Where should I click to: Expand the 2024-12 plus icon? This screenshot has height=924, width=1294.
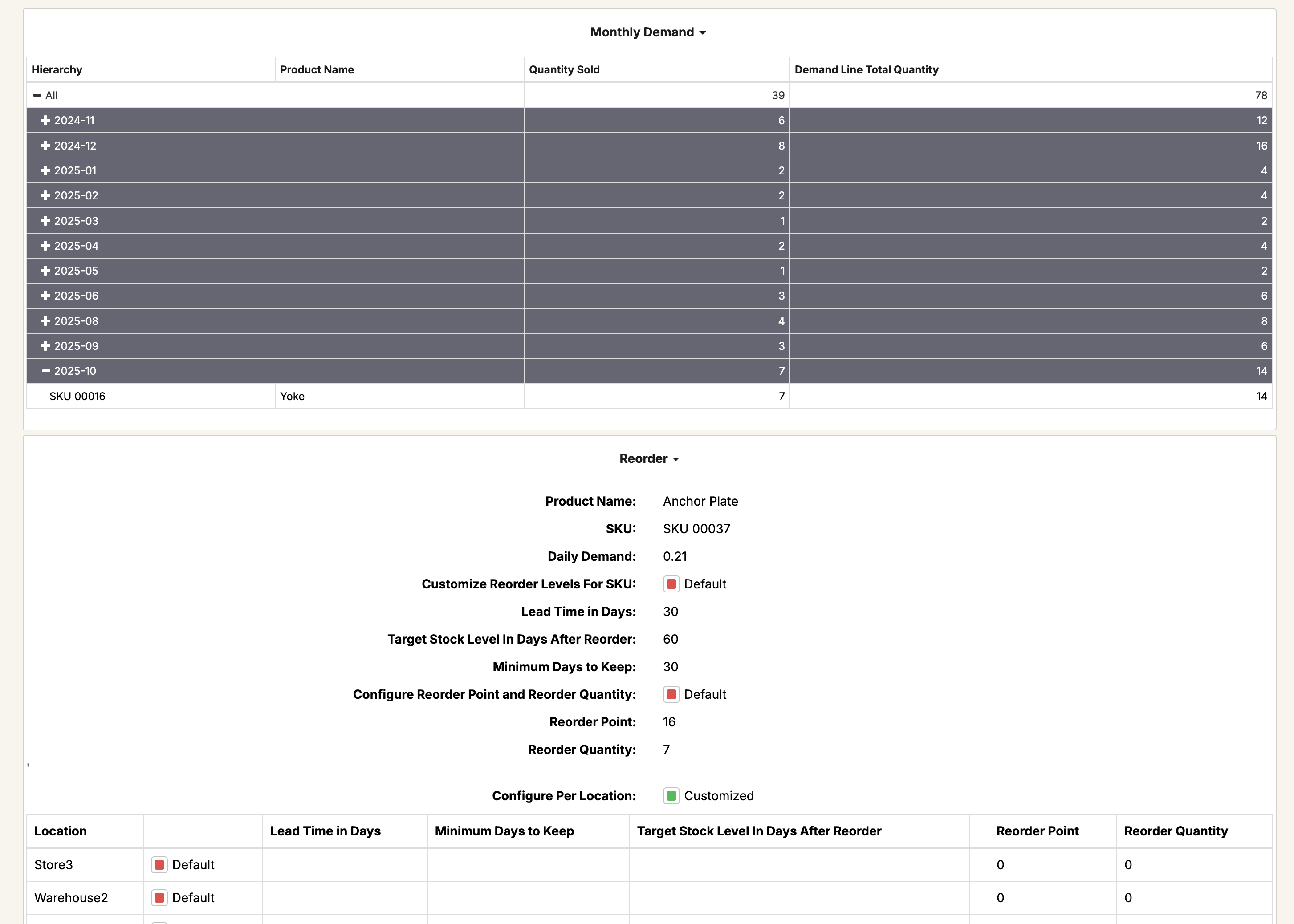[45, 146]
